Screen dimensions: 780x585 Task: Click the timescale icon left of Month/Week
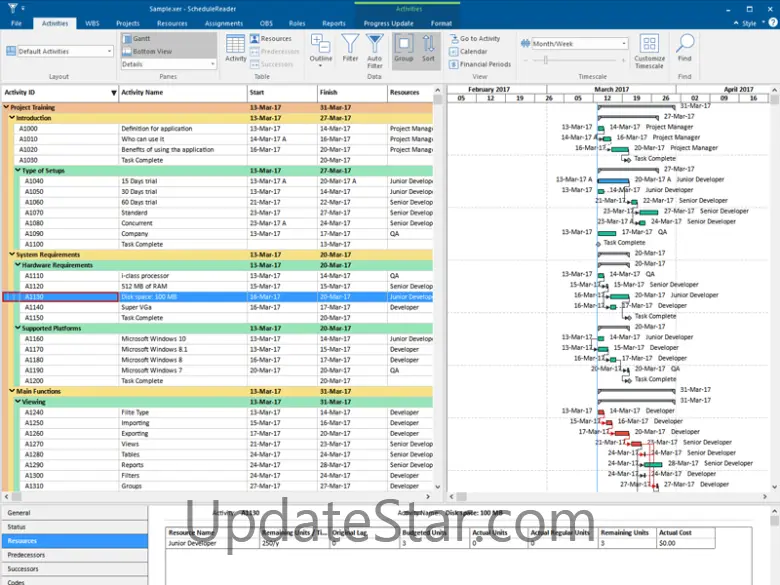coord(525,44)
